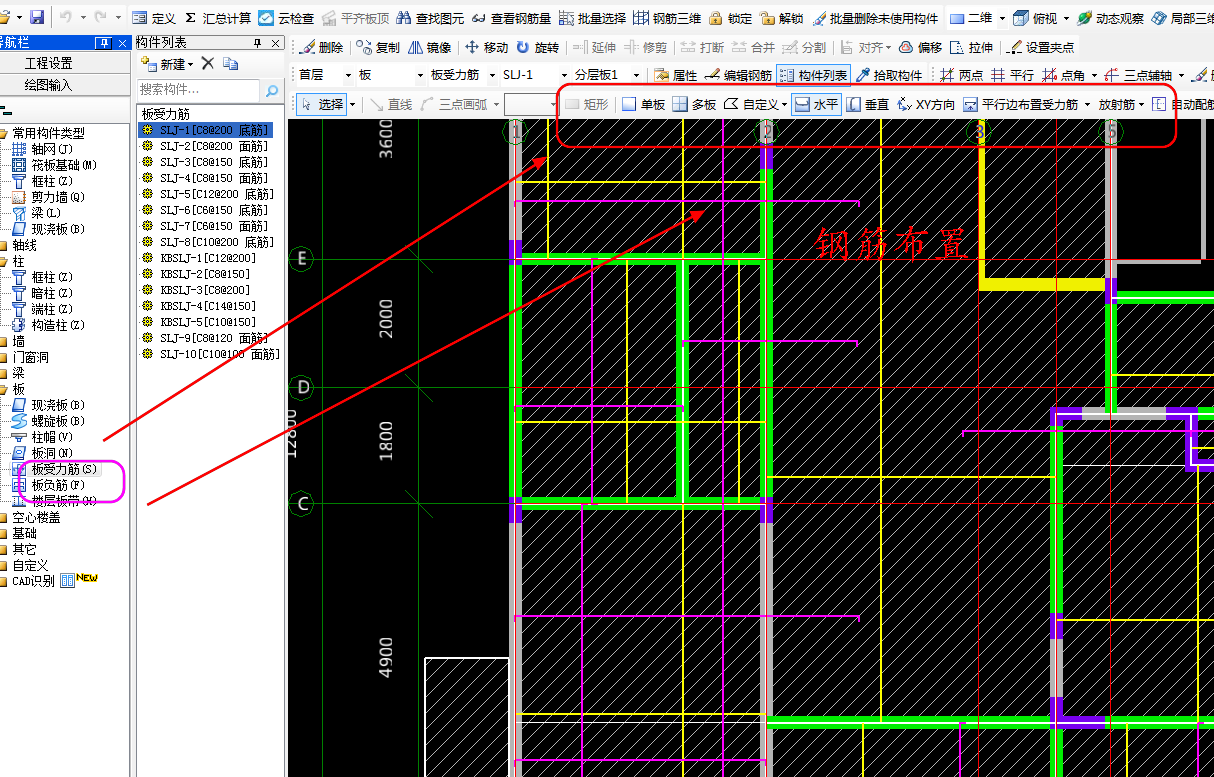Image resolution: width=1214 pixels, height=777 pixels.
Task: Click the 移动 move tool
Action: point(487,48)
